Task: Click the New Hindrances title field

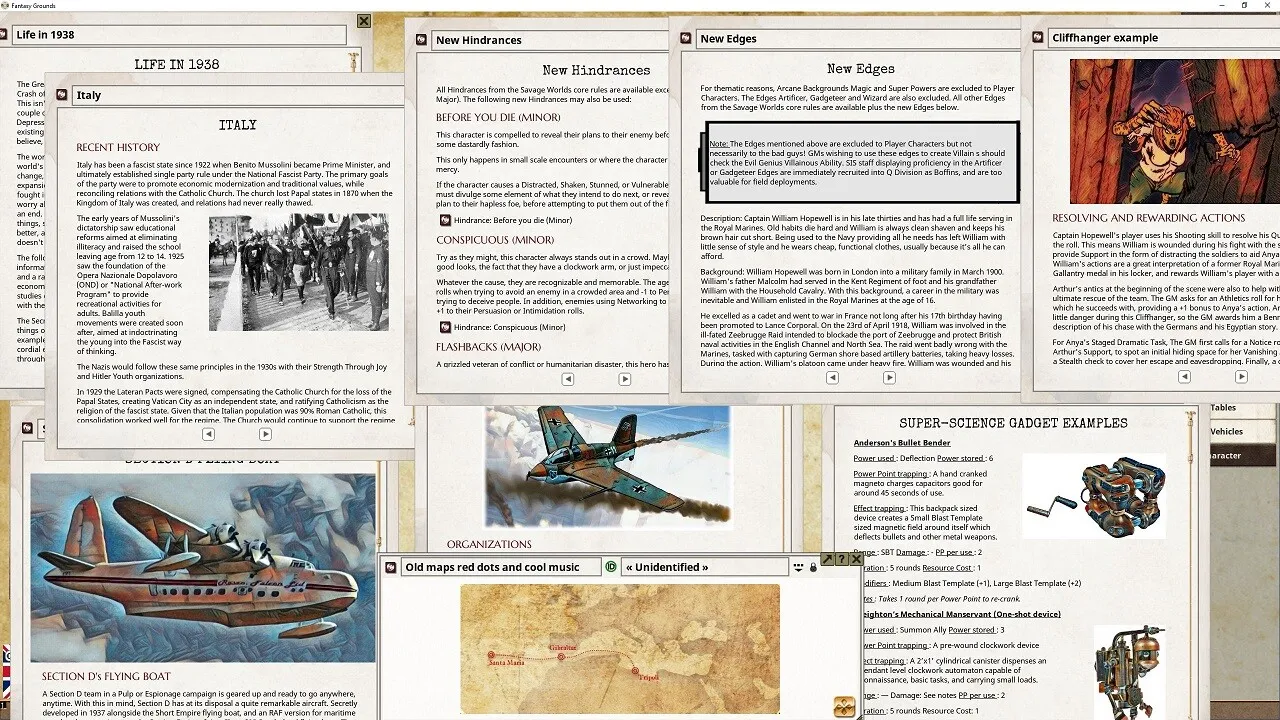Action: pyautogui.click(x=550, y=40)
